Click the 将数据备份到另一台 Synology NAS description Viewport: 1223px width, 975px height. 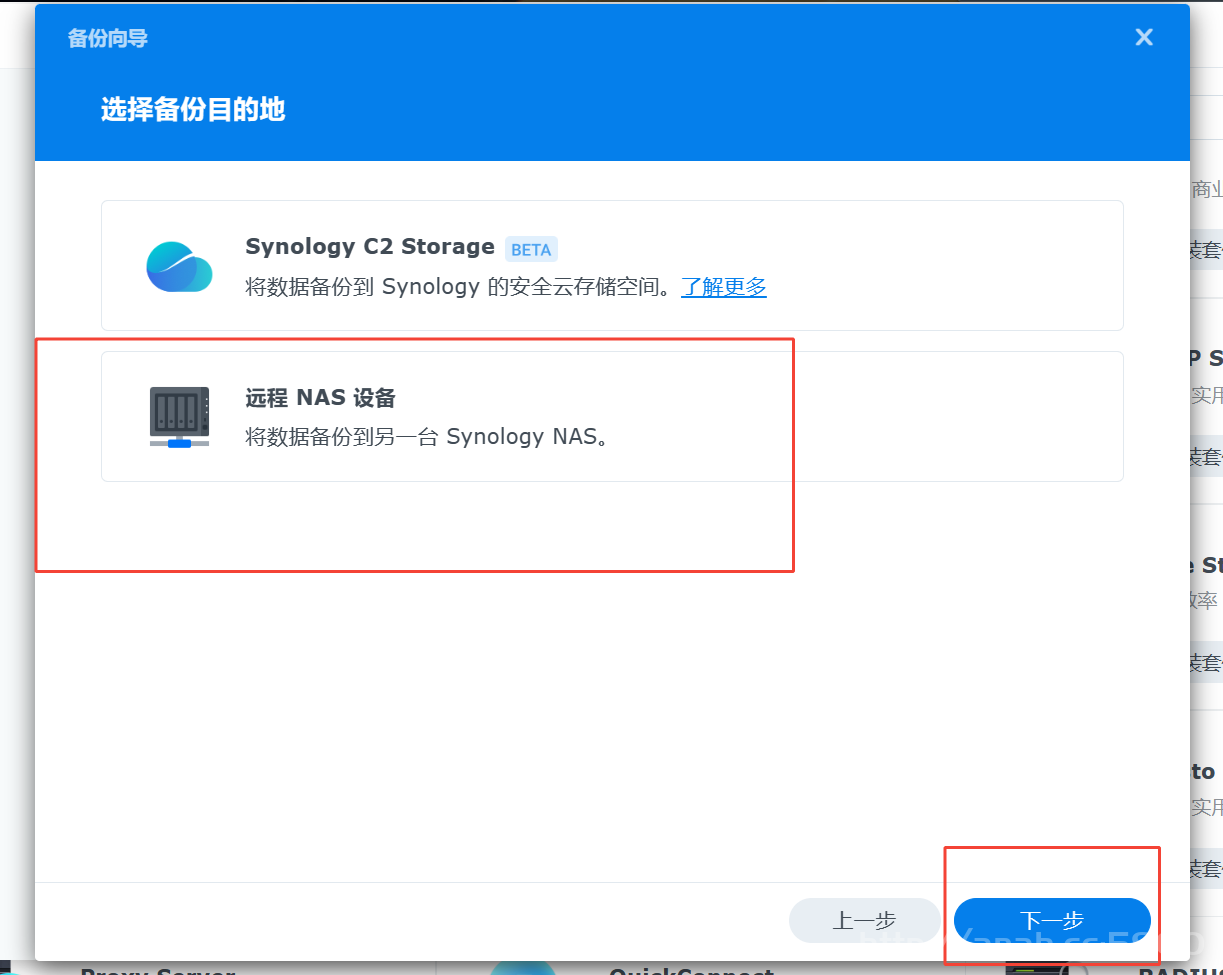(428, 437)
